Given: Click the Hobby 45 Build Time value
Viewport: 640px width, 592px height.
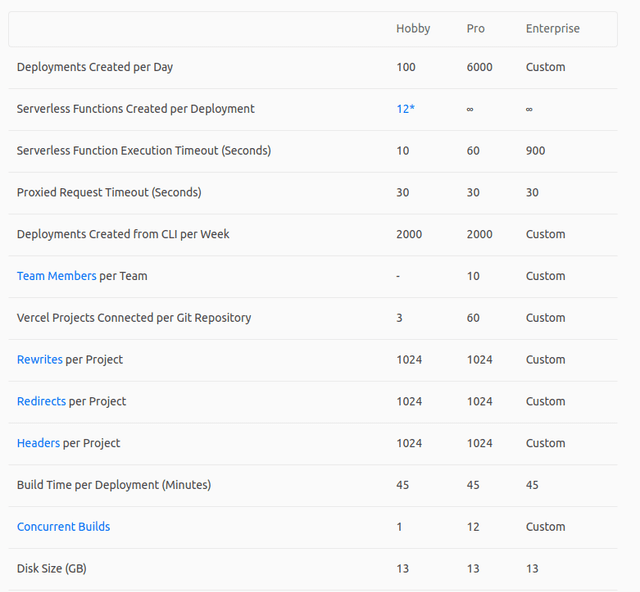Looking at the screenshot, I should pos(402,485).
